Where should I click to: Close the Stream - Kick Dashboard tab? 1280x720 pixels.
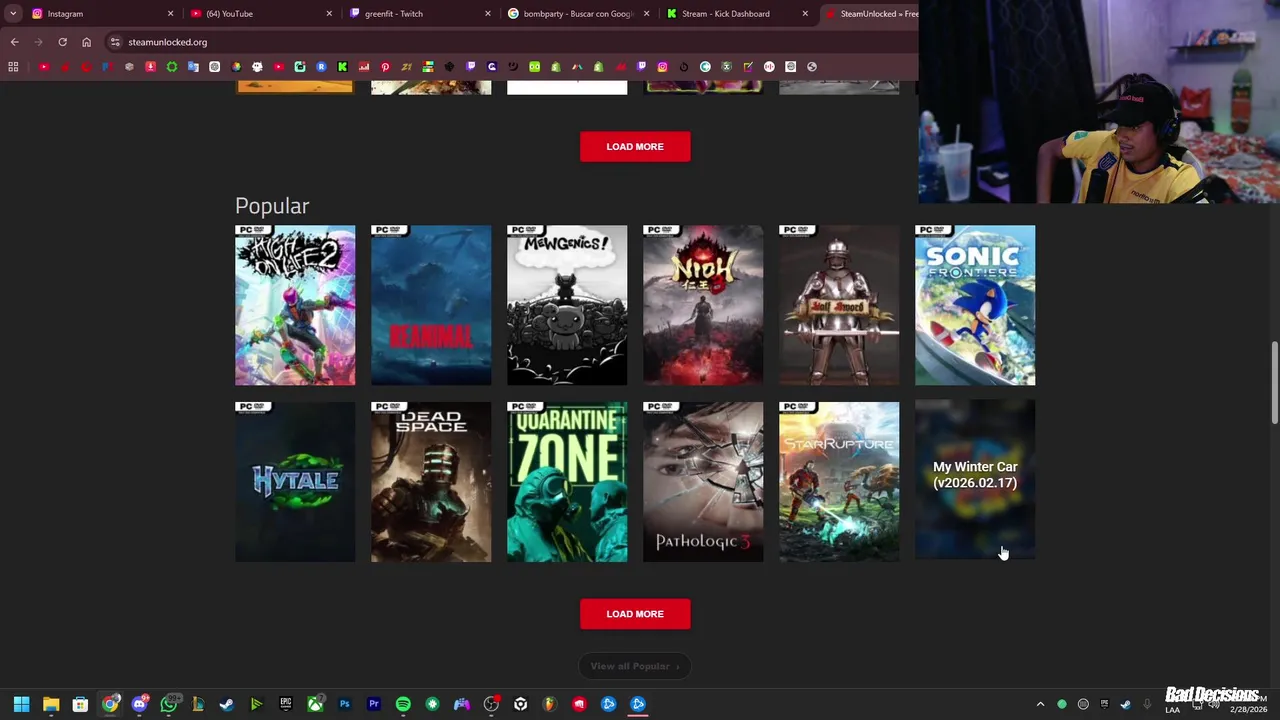[x=805, y=14]
